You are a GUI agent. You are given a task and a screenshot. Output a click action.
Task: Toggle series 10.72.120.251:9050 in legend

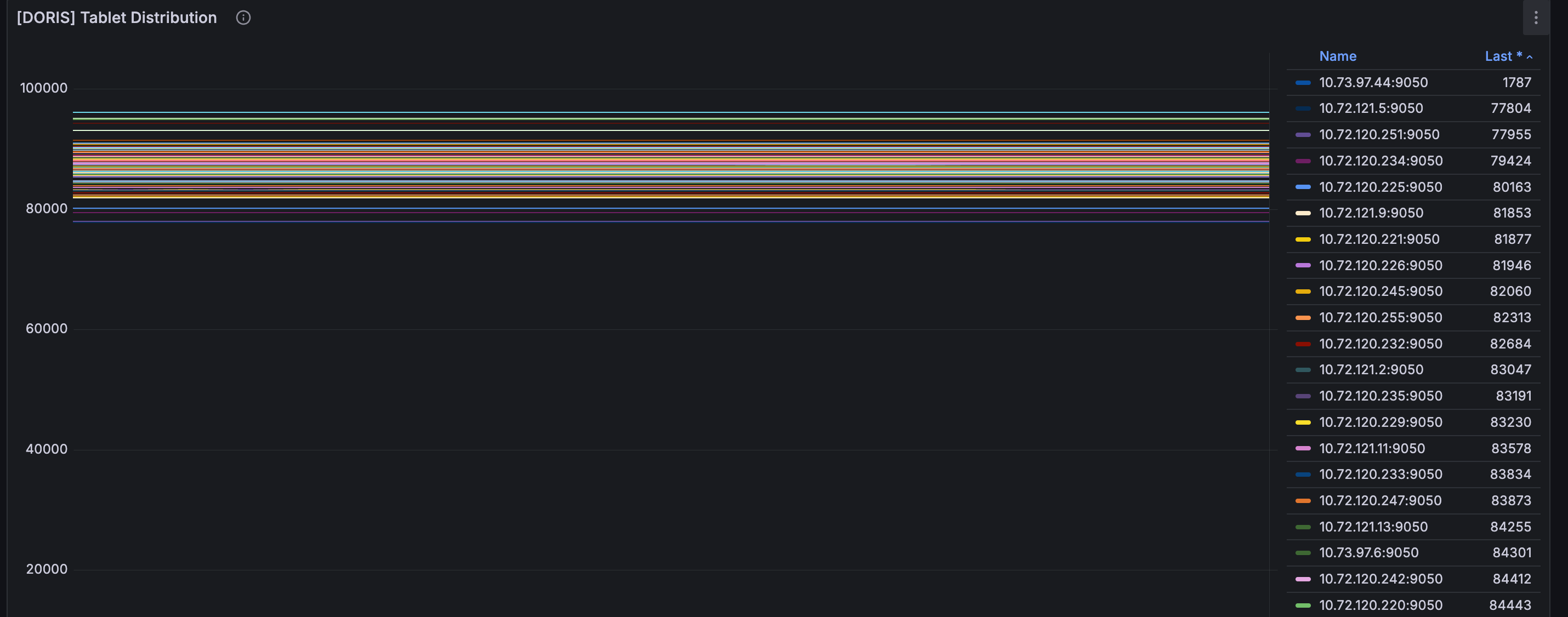click(1379, 134)
